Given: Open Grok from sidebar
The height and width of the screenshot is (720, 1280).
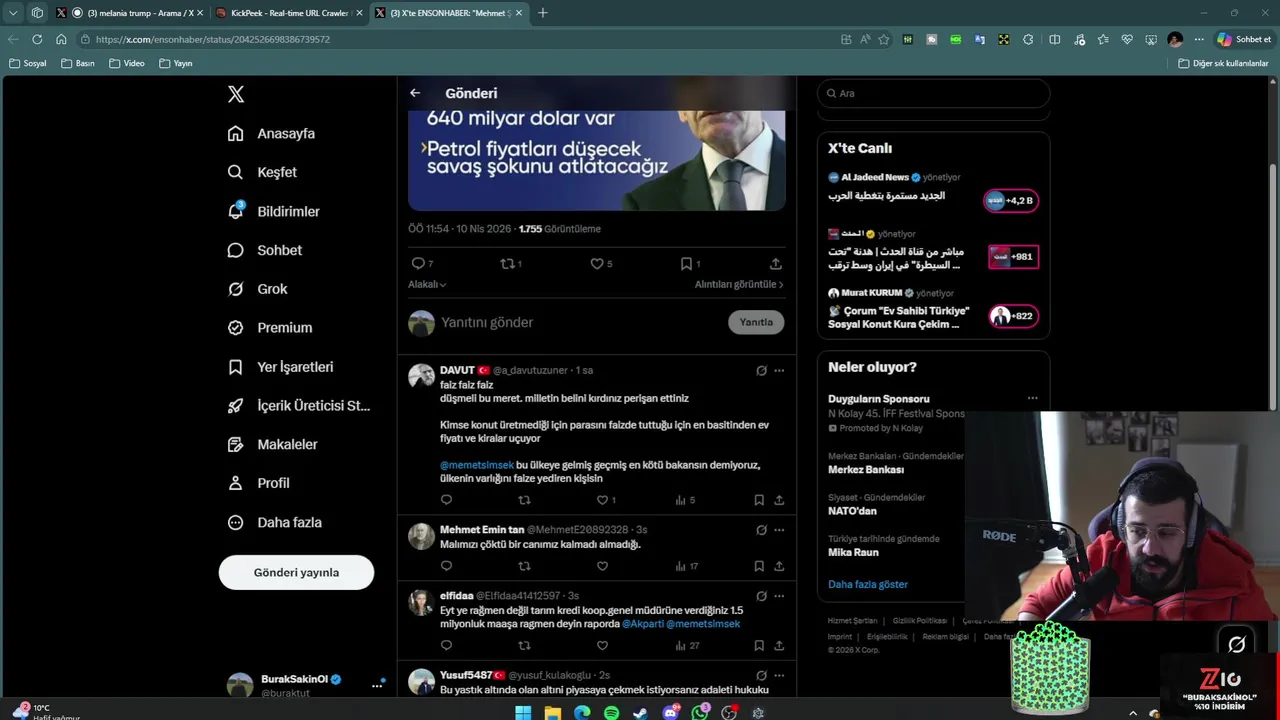Looking at the screenshot, I should [x=258, y=289].
